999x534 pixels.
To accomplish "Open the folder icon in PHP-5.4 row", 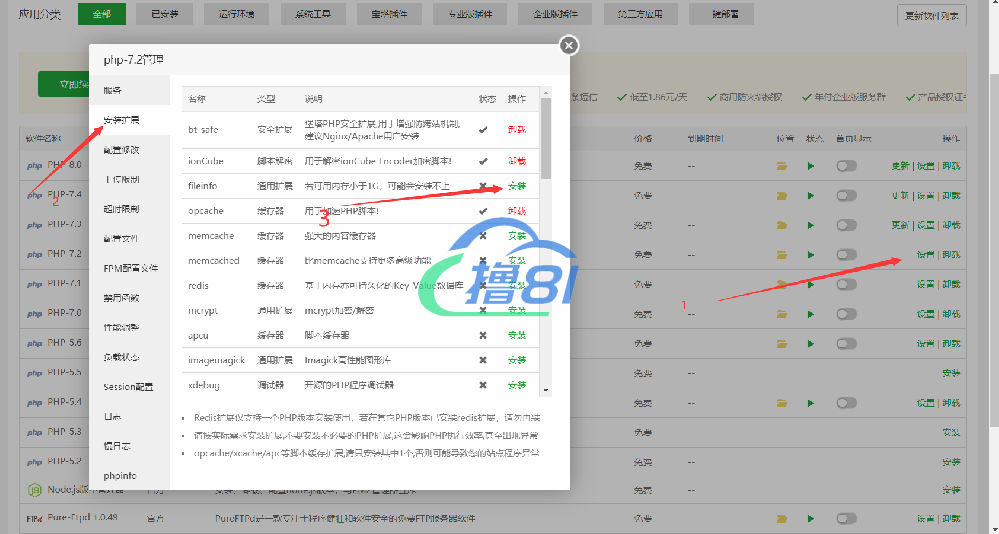I will (782, 402).
